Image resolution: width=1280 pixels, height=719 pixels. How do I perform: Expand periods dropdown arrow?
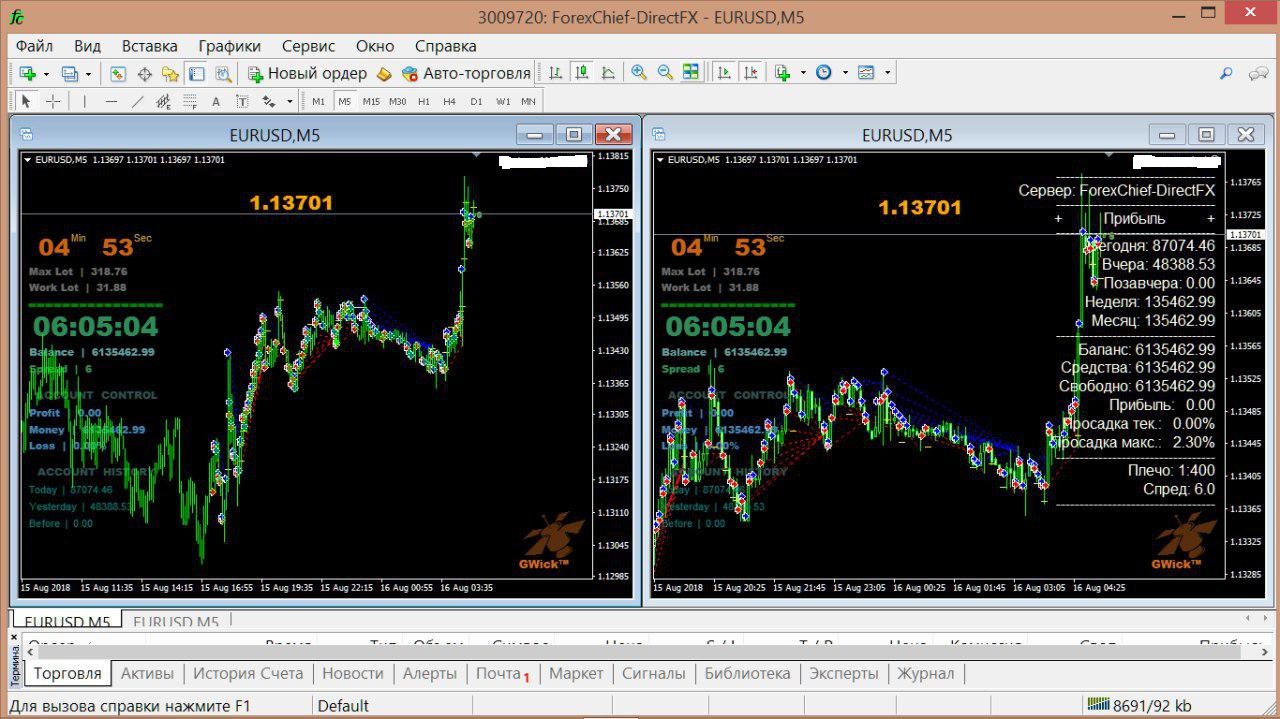(845, 73)
